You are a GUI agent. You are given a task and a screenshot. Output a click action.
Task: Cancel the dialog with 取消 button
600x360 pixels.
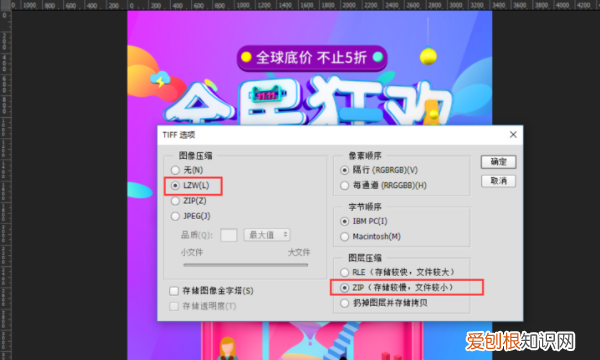tap(498, 181)
